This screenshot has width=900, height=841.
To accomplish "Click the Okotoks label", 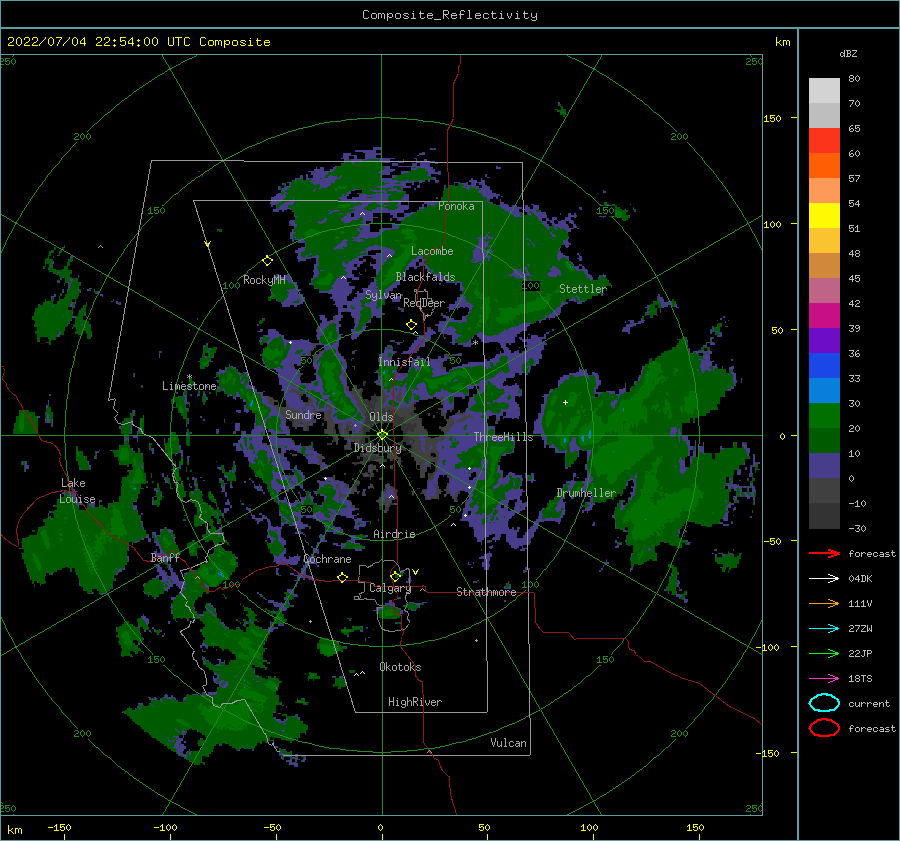I will coord(400,667).
